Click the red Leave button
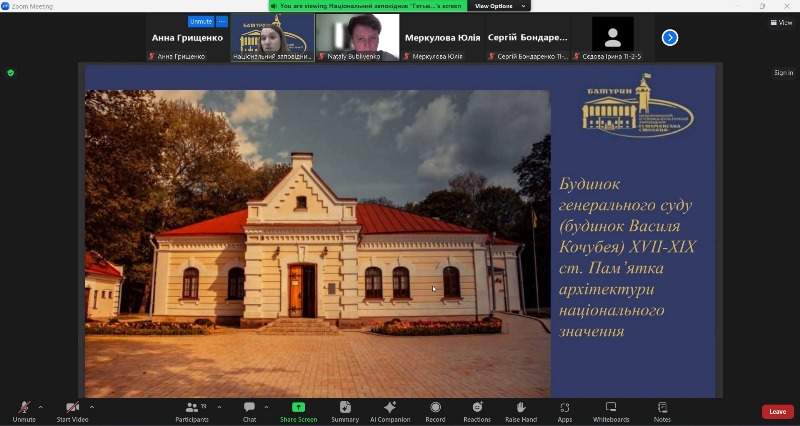800x426 pixels. point(778,412)
